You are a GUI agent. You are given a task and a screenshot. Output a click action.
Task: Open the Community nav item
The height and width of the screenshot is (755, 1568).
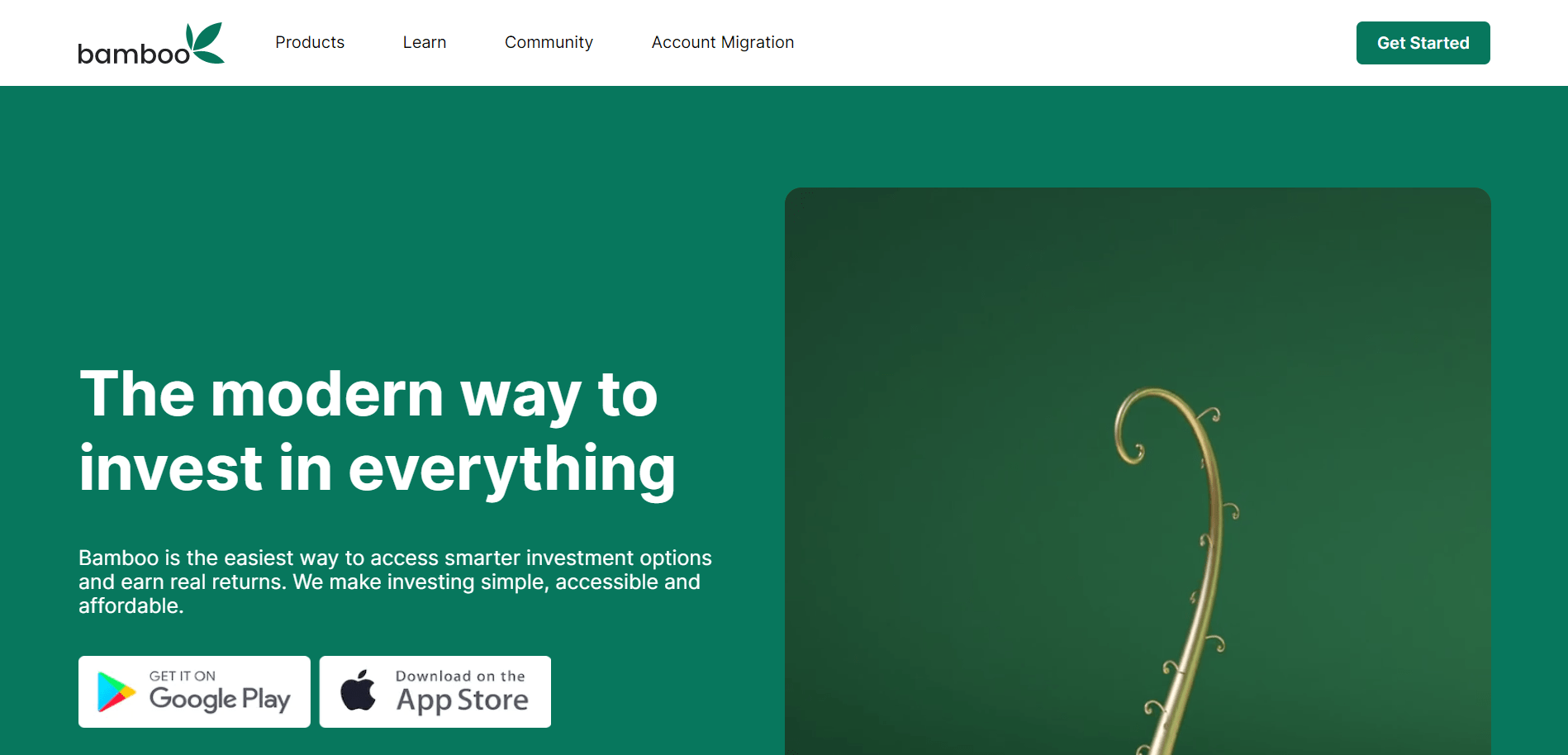(x=549, y=42)
